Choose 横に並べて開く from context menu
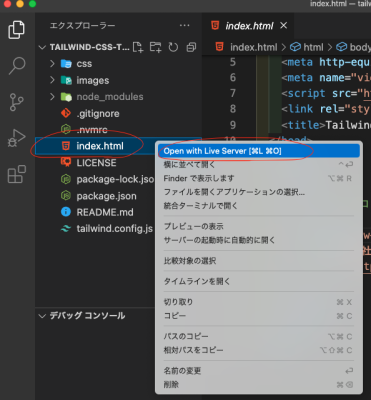This screenshot has height=400, width=371. [x=259, y=164]
